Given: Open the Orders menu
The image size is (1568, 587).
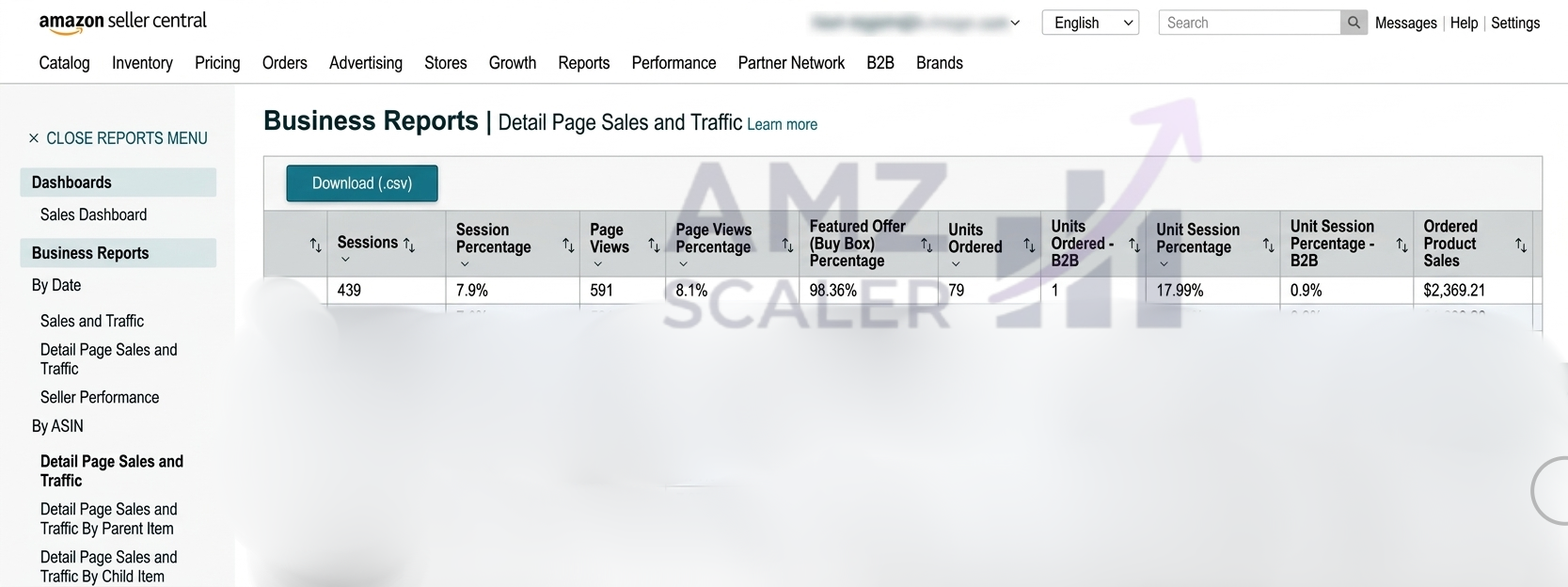Looking at the screenshot, I should click(x=285, y=63).
